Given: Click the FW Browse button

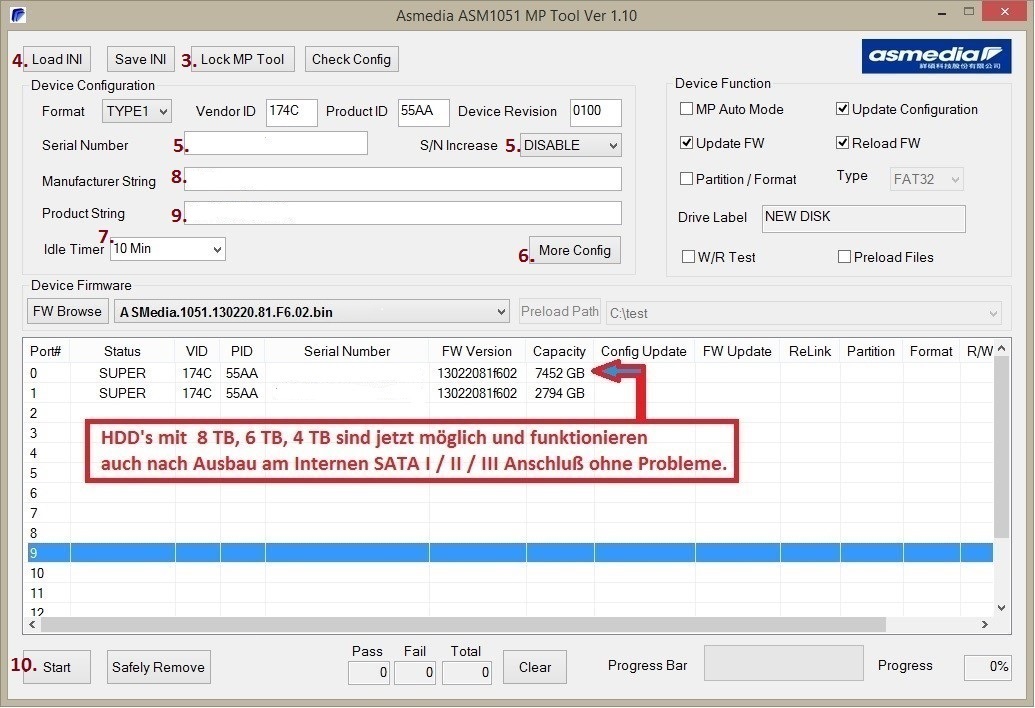Looking at the screenshot, I should pyautogui.click(x=67, y=311).
